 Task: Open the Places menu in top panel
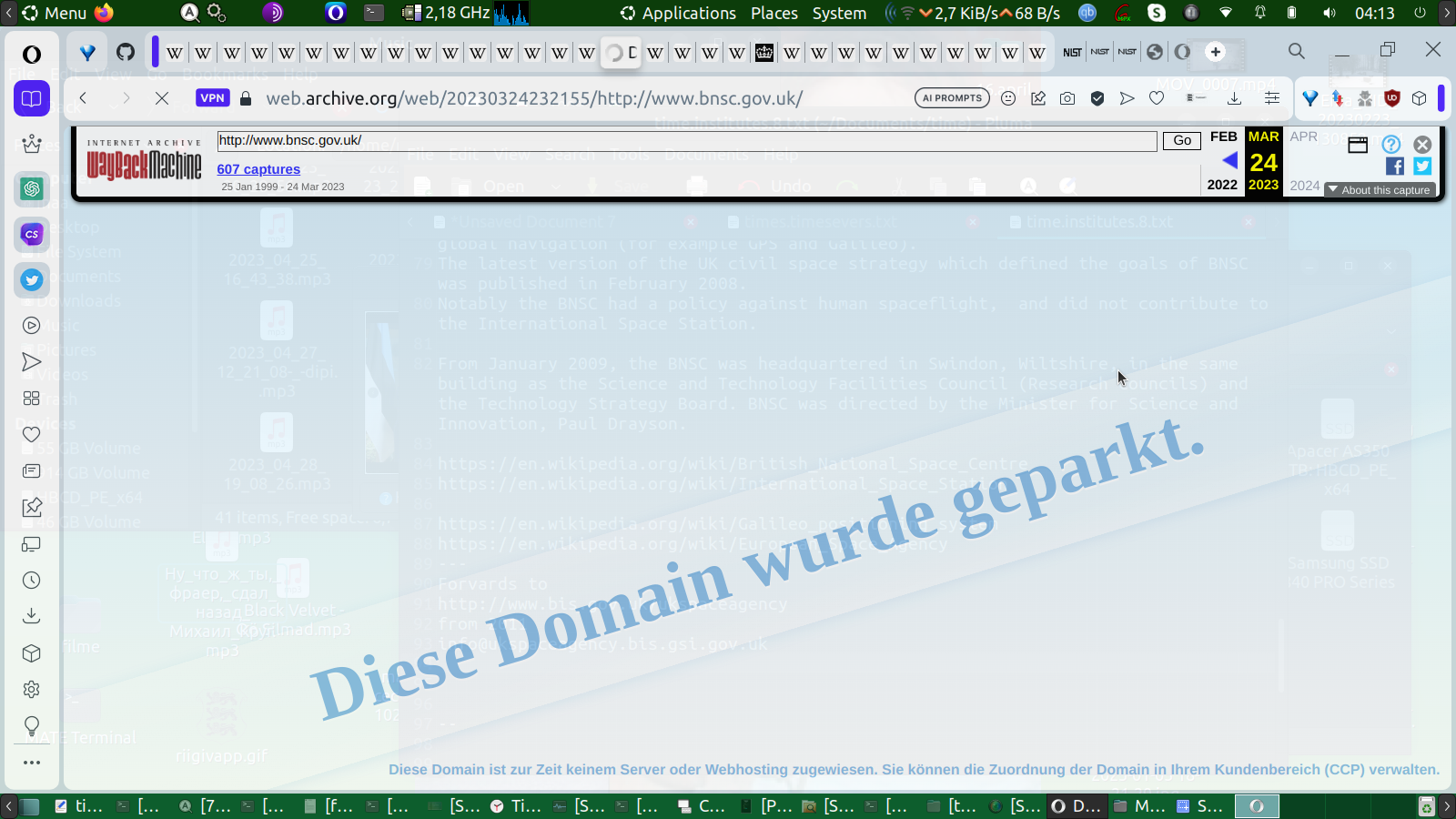[x=774, y=13]
